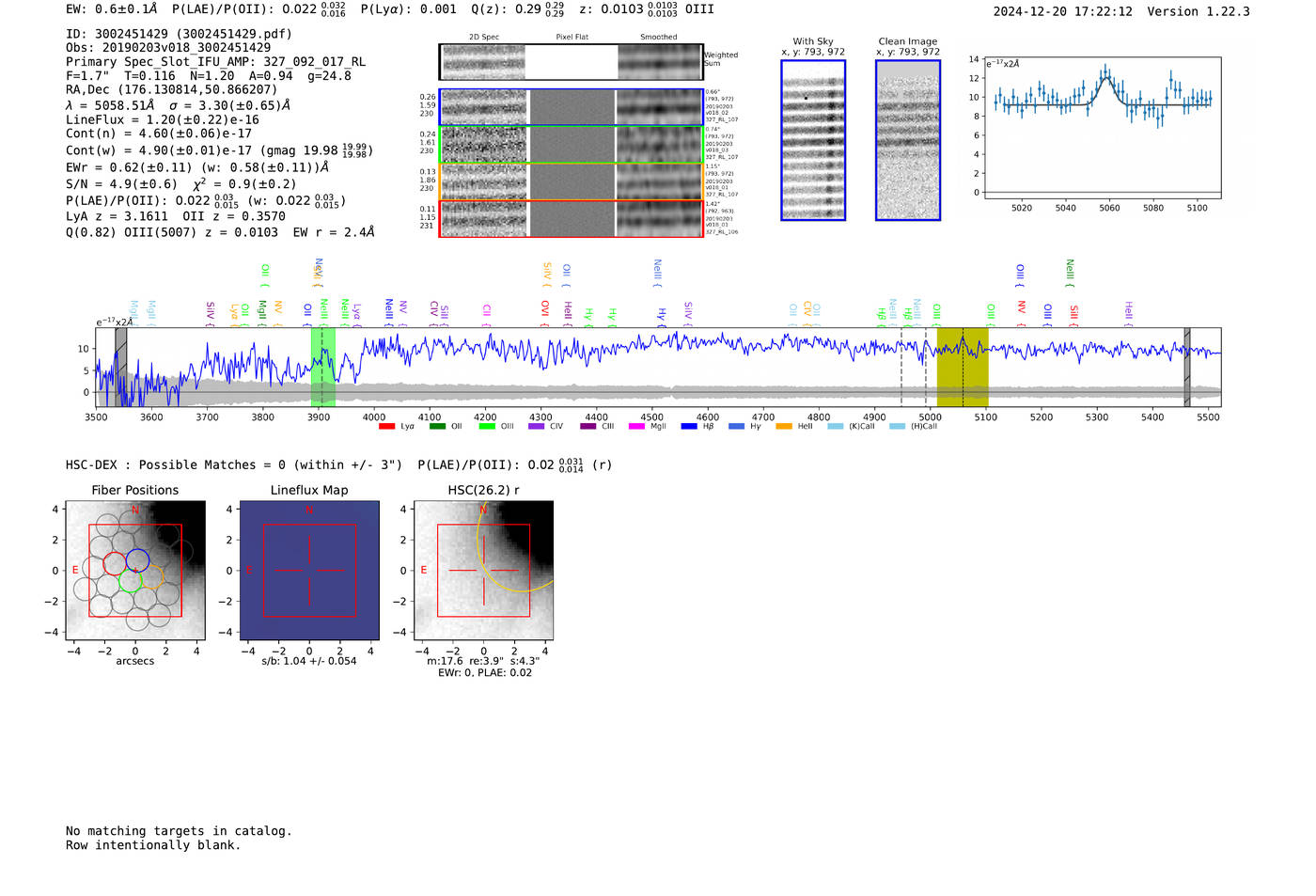Click the RA,Dec coordinates line

[171, 89]
